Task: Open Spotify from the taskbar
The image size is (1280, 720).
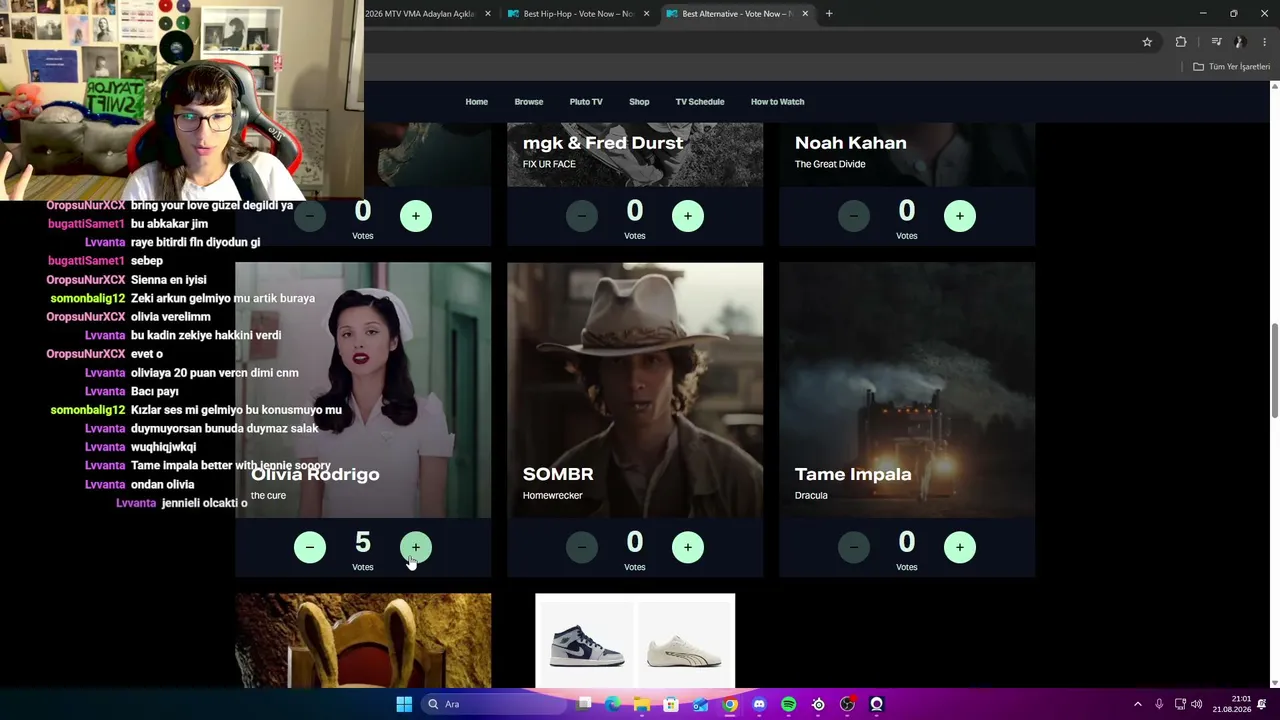Action: pyautogui.click(x=788, y=704)
